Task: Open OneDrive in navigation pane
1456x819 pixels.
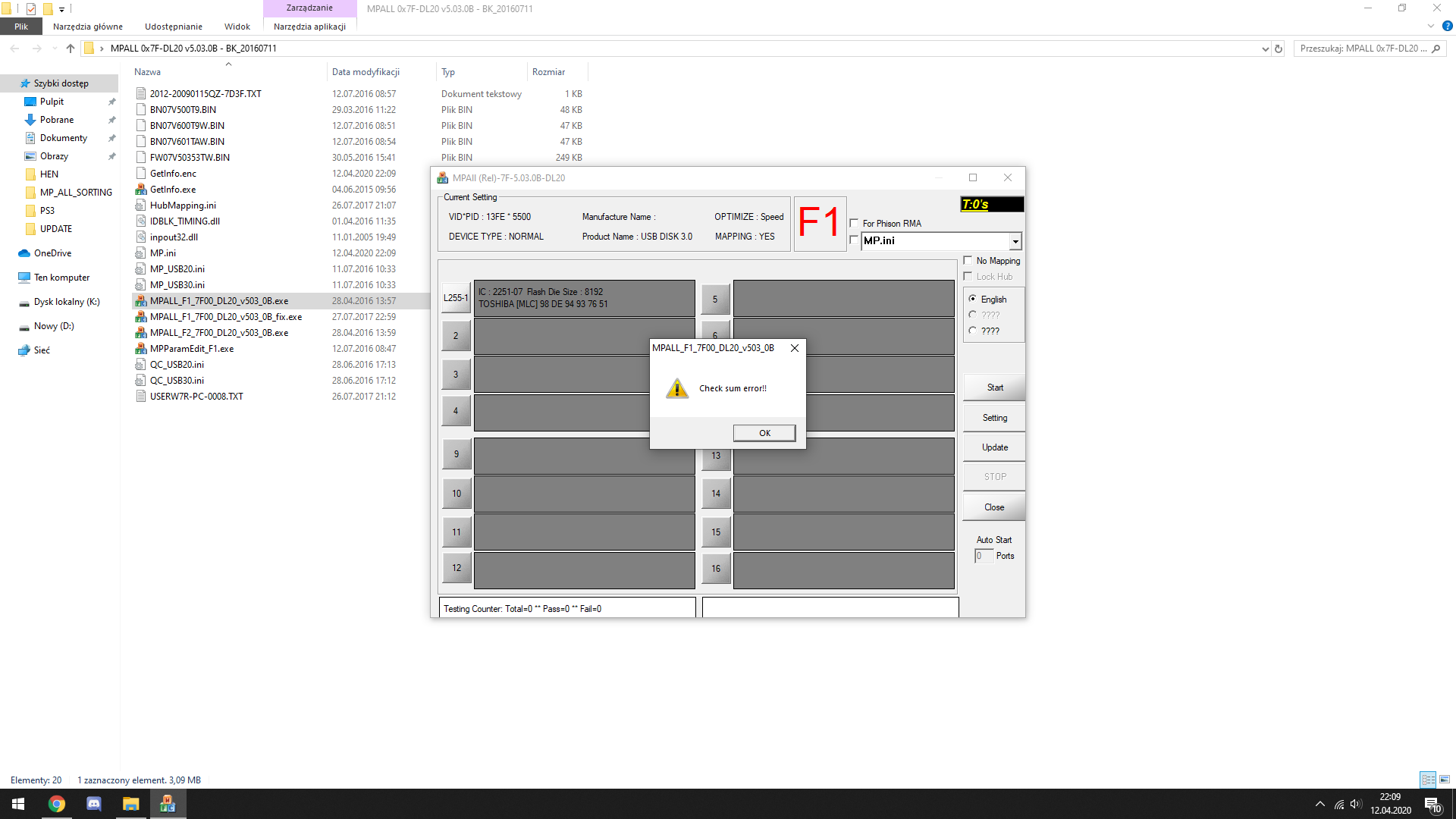Action: click(x=52, y=253)
